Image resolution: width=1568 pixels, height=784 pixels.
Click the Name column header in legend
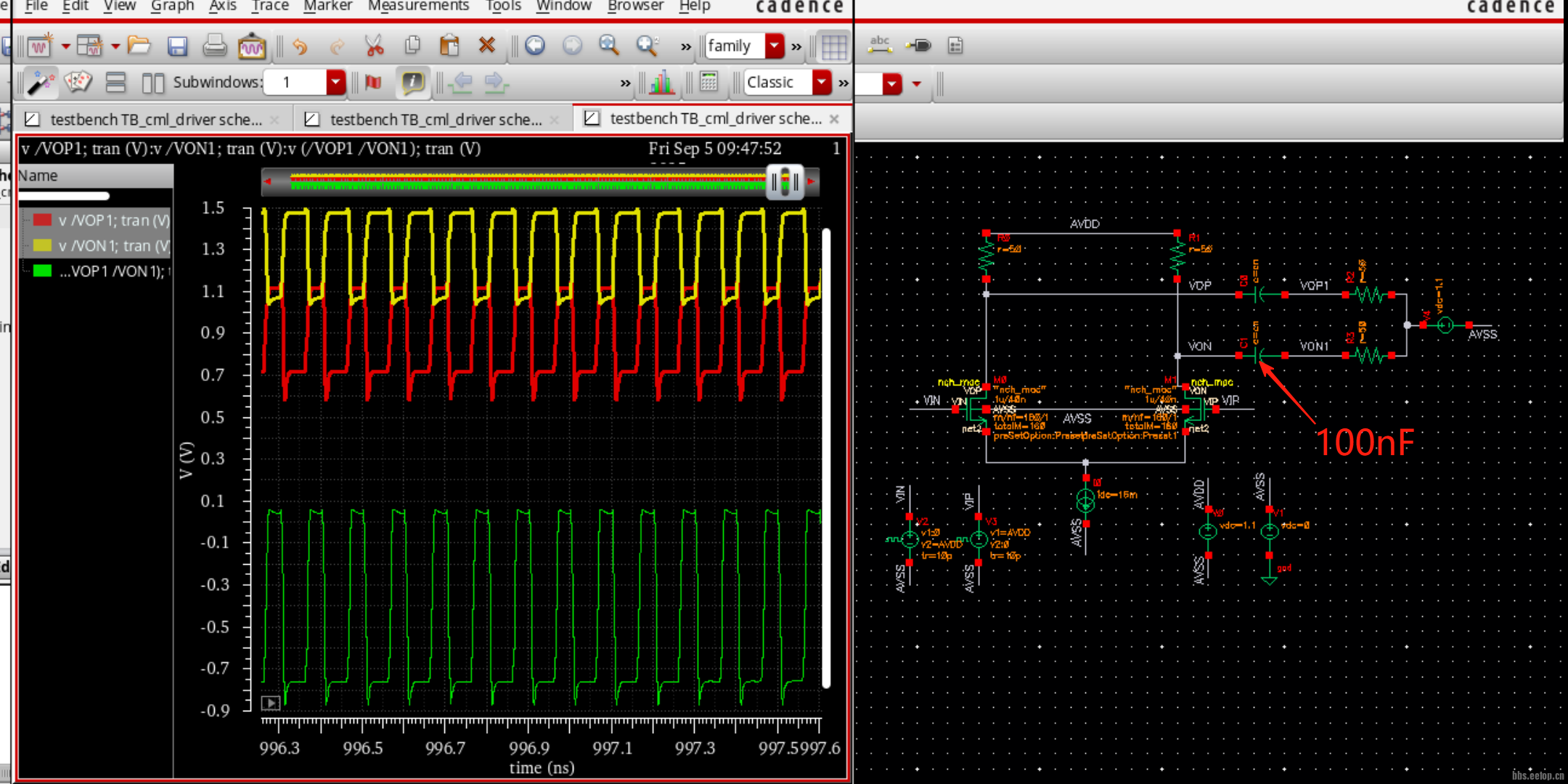pos(95,176)
